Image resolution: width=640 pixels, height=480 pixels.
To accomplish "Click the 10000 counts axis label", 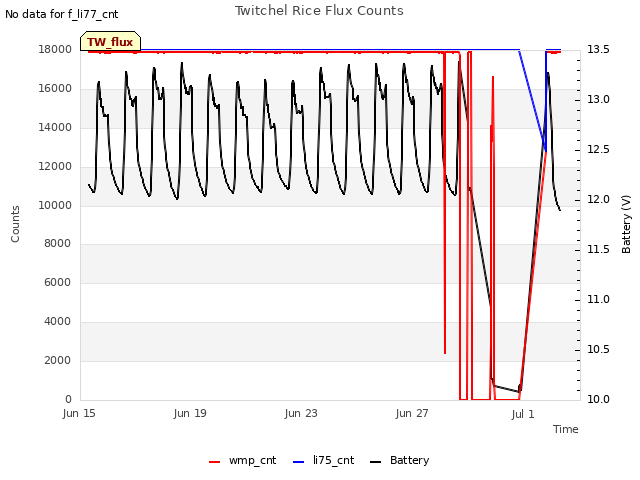I will (x=55, y=205).
